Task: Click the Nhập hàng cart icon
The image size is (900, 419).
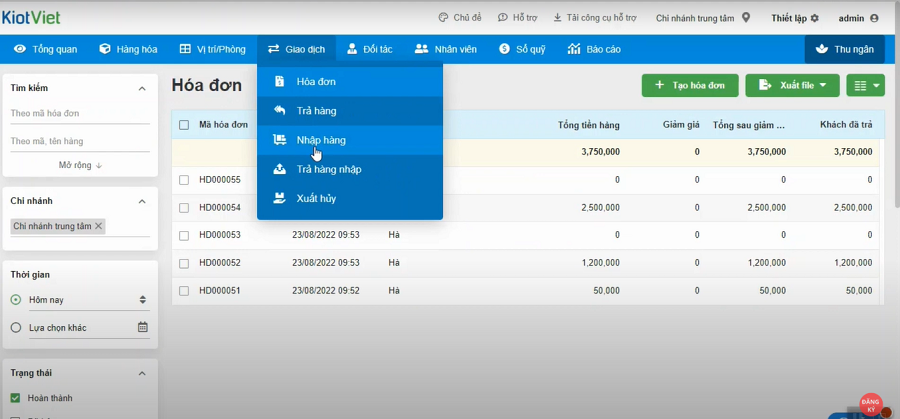Action: coord(280,140)
